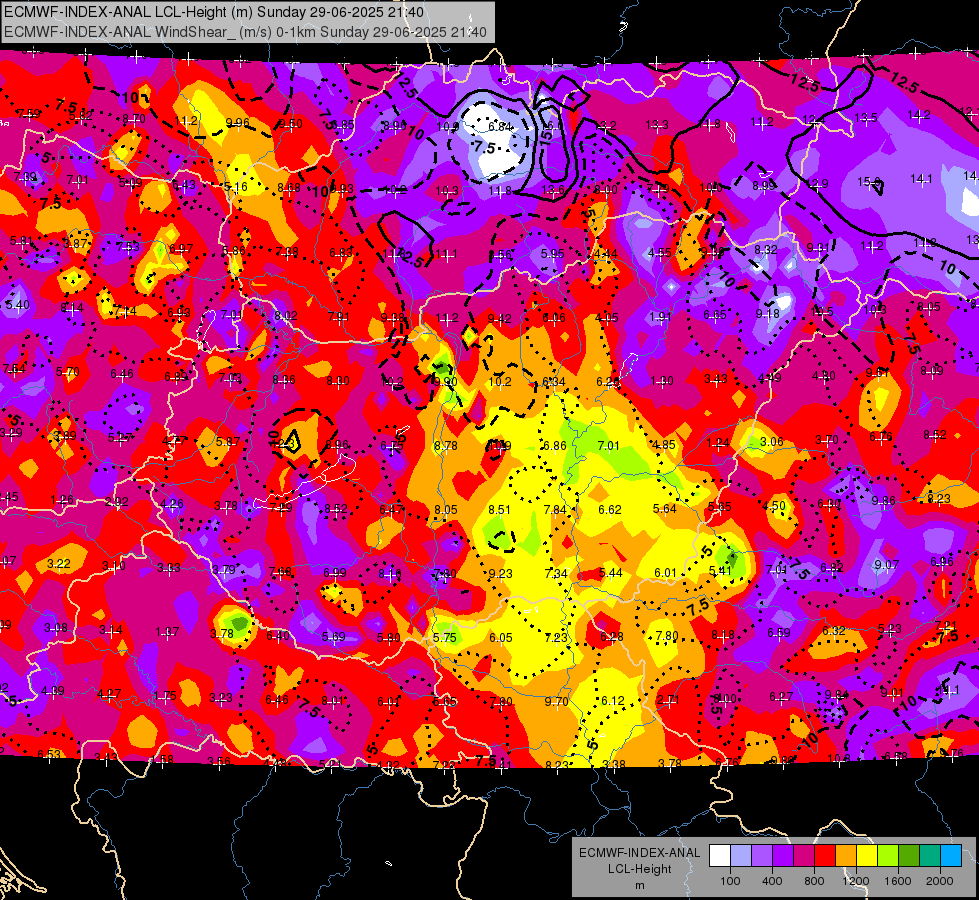
Task: Click the map value 4.55
Action: coord(659,252)
